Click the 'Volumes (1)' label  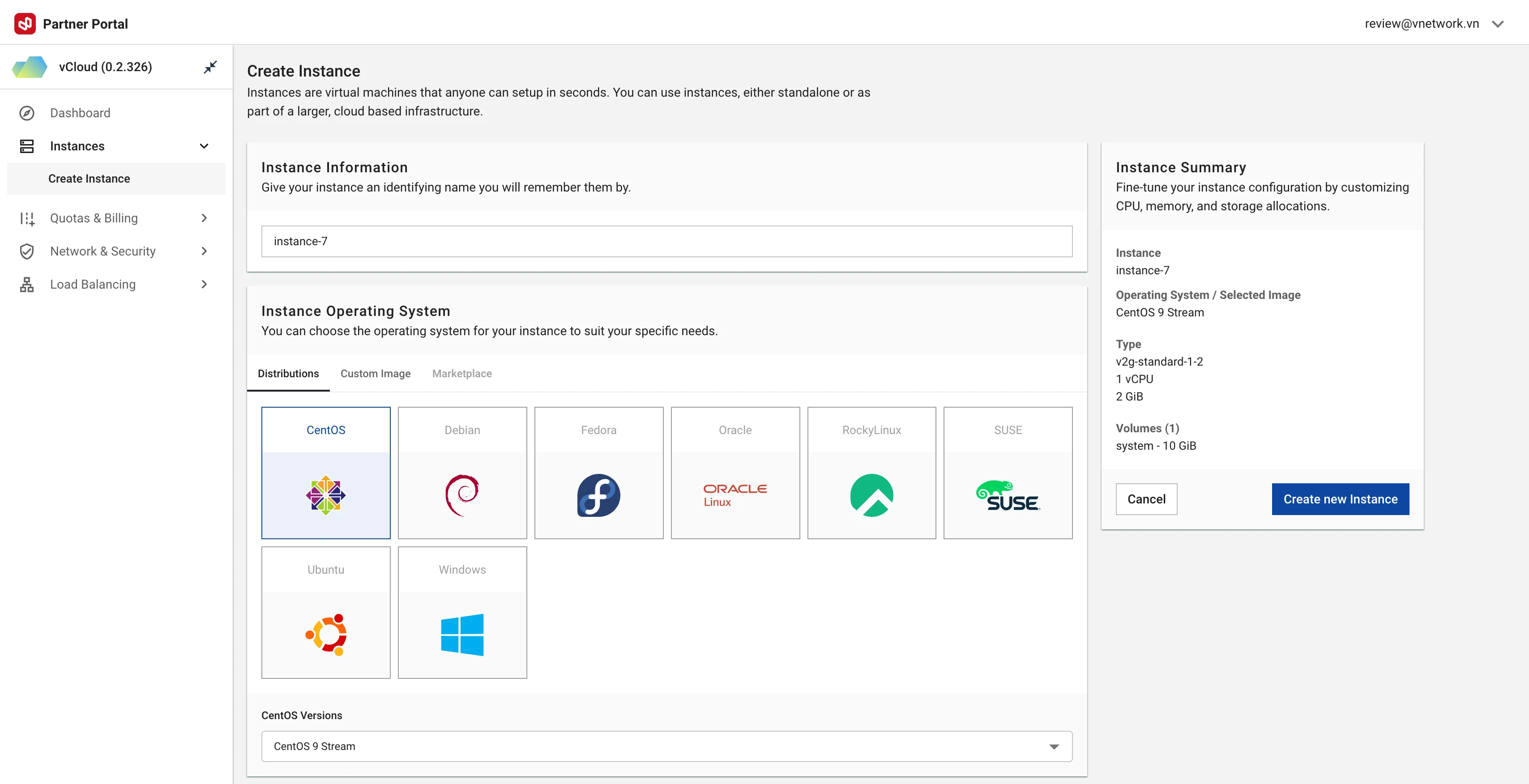1147,429
